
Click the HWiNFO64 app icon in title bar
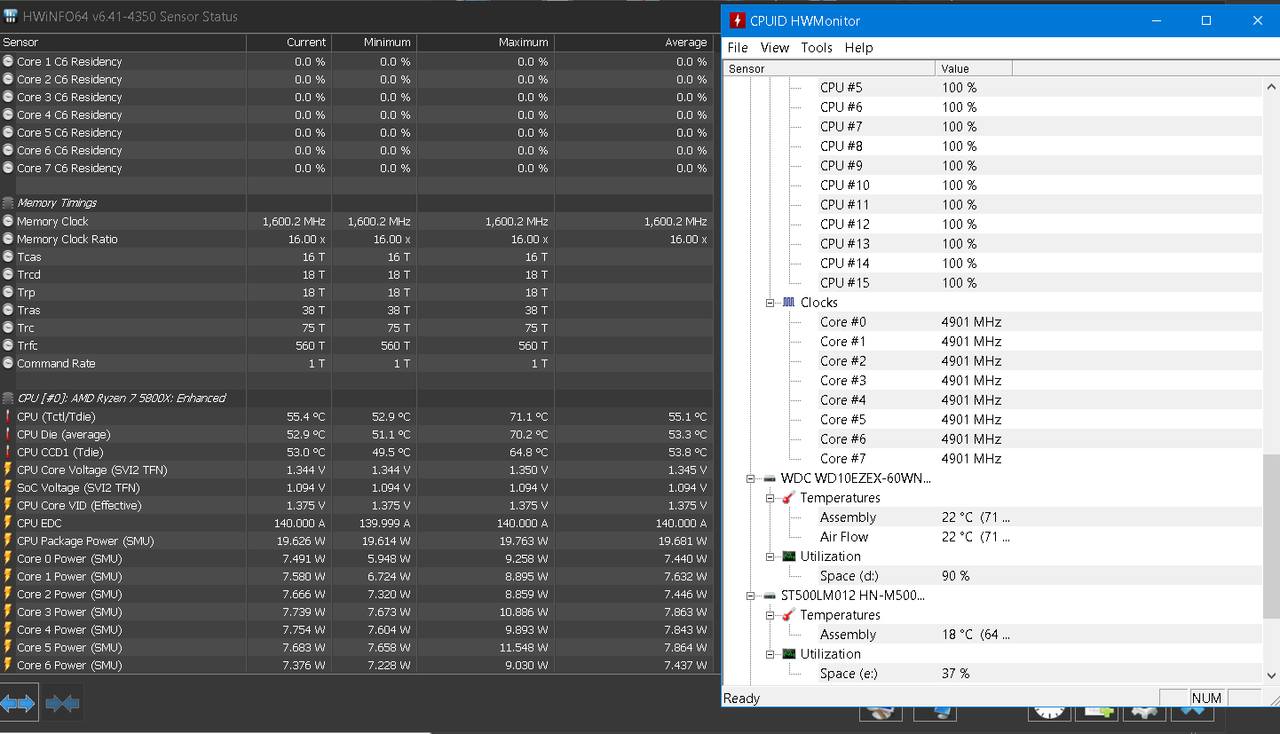coord(10,17)
